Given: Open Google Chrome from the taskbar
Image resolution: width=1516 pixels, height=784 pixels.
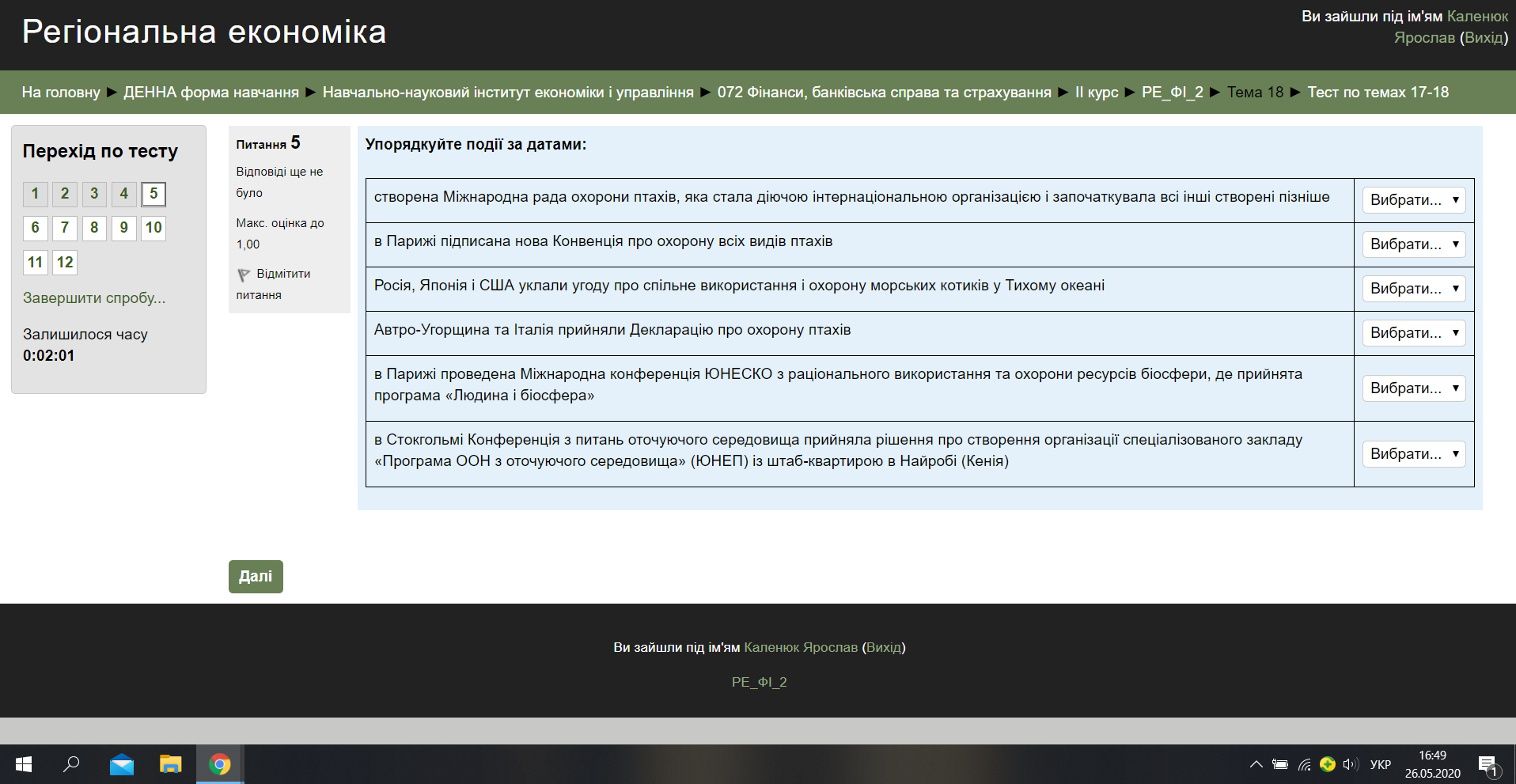Looking at the screenshot, I should 219,763.
